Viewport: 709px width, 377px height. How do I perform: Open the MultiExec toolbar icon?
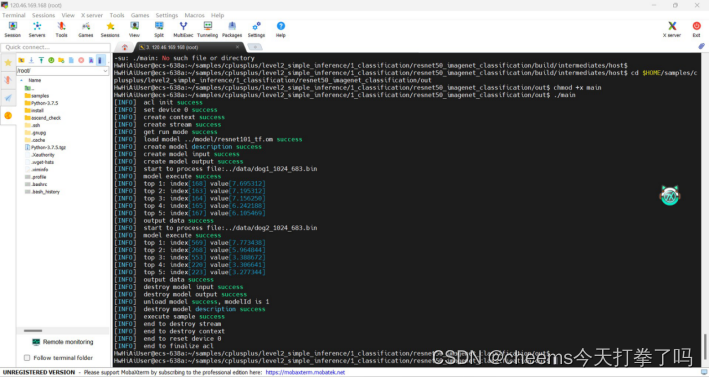183,29
